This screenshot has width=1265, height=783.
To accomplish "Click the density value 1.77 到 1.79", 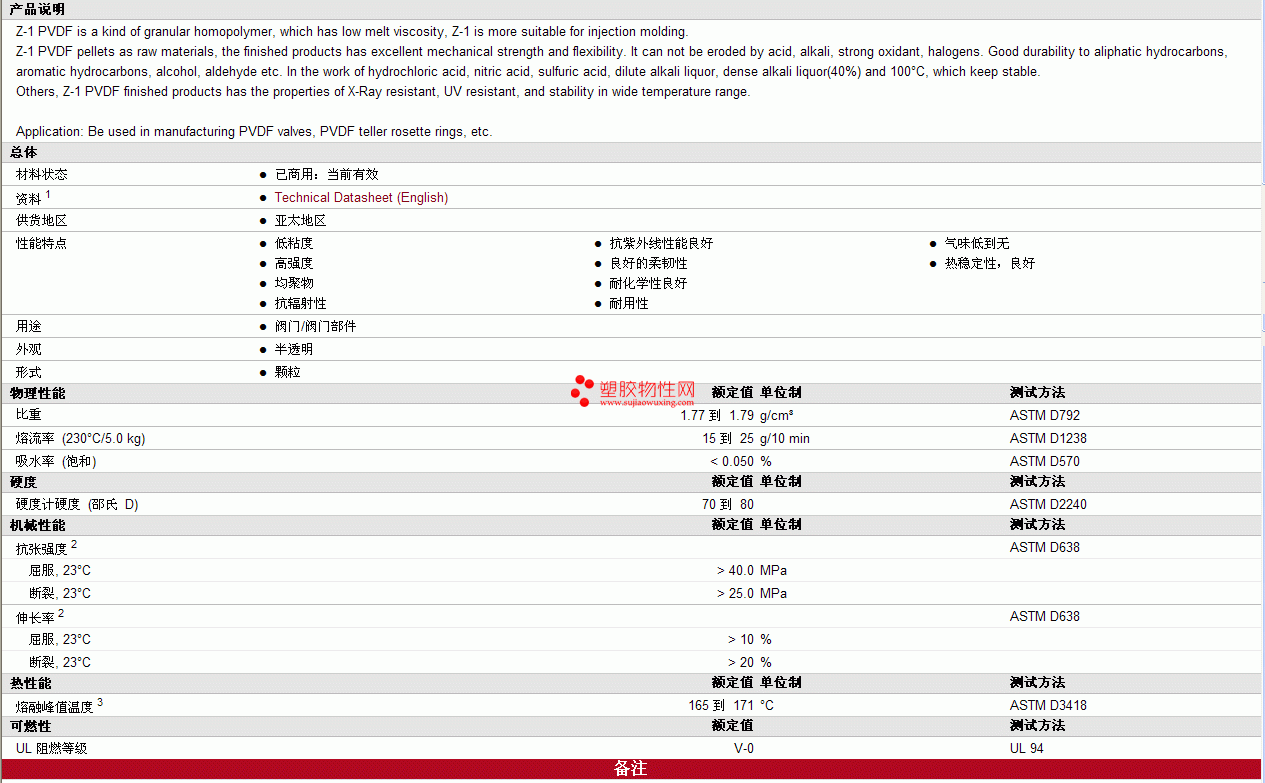I will pos(717,415).
